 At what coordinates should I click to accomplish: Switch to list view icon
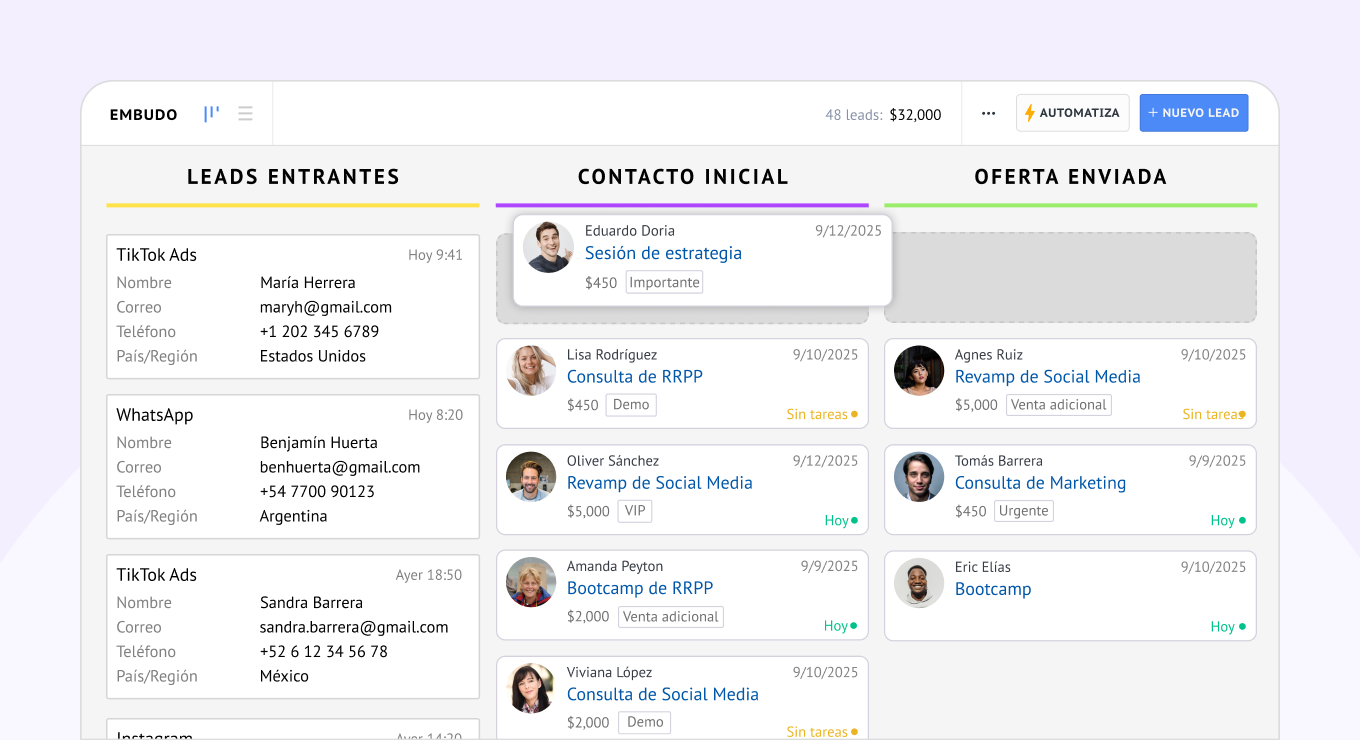pos(245,114)
